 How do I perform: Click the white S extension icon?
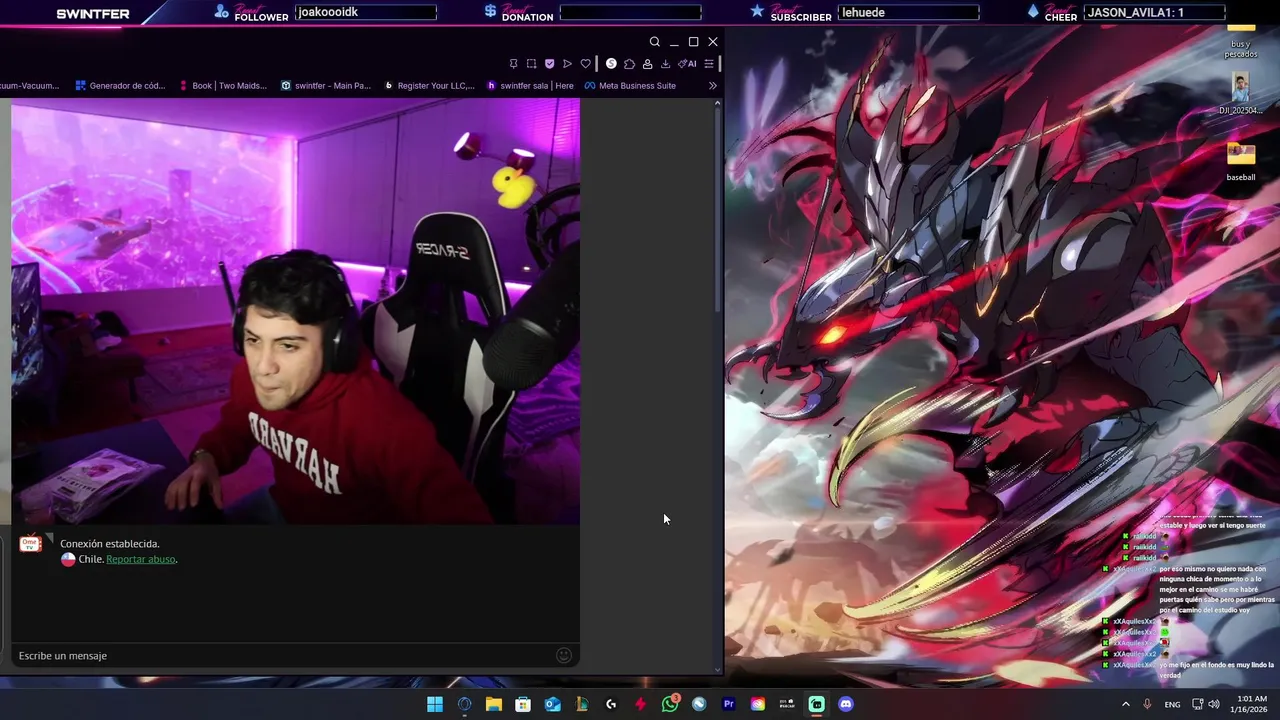click(611, 64)
